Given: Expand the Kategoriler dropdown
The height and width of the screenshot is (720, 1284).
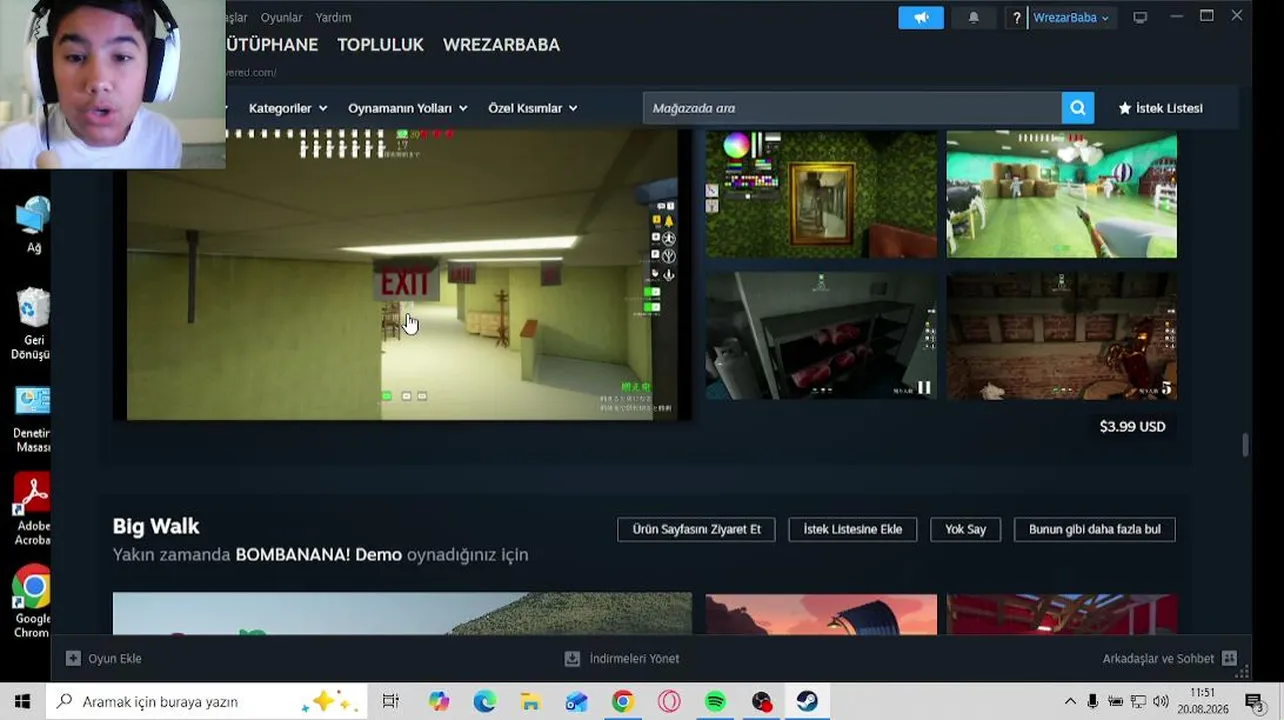Looking at the screenshot, I should click(288, 108).
